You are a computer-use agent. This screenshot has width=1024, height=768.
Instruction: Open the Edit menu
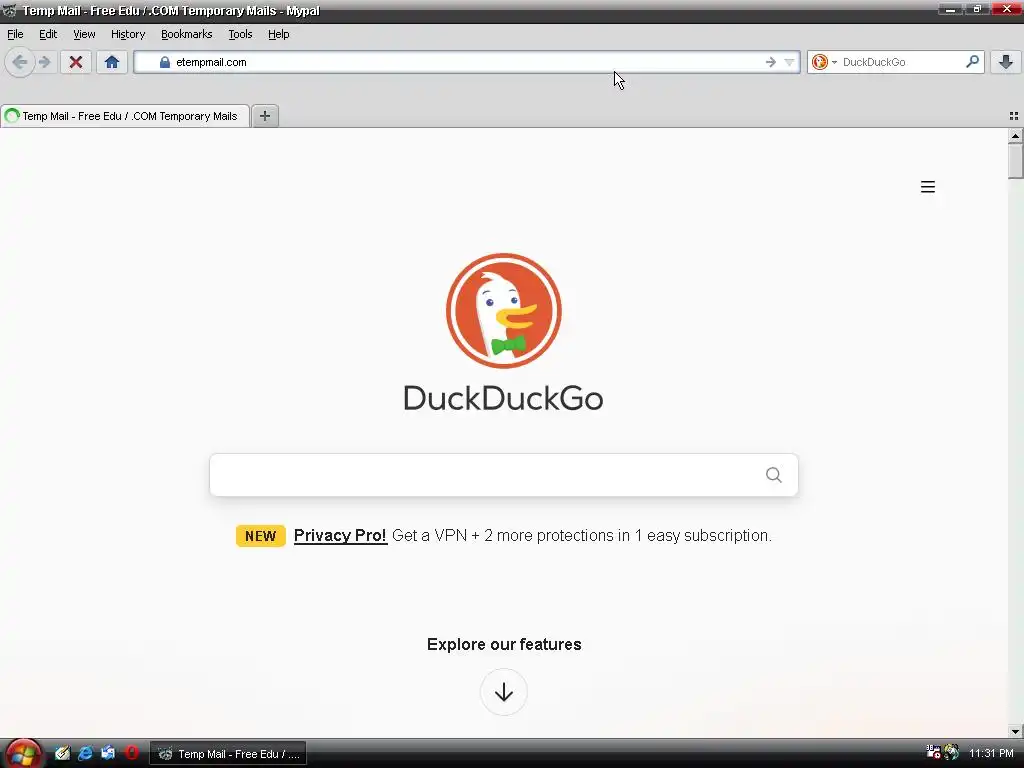coord(48,34)
